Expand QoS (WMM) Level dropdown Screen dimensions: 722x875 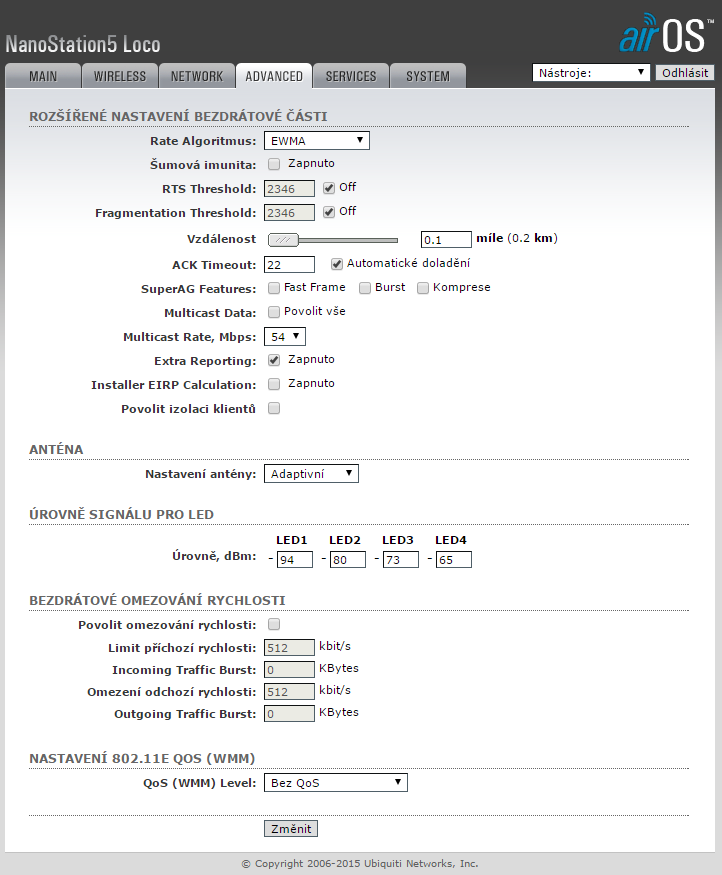tap(336, 783)
